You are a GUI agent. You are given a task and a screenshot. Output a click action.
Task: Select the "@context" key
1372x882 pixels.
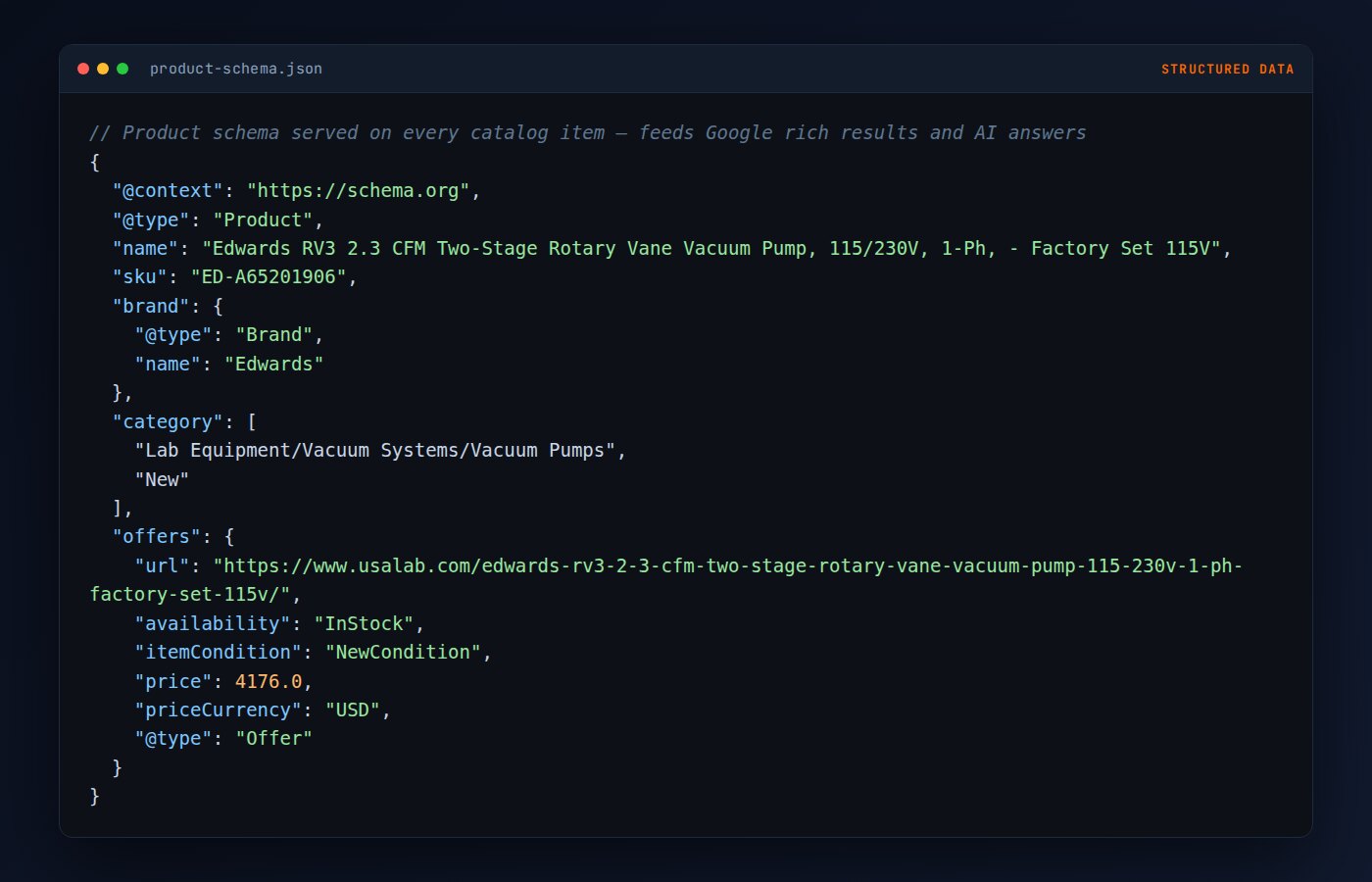168,190
